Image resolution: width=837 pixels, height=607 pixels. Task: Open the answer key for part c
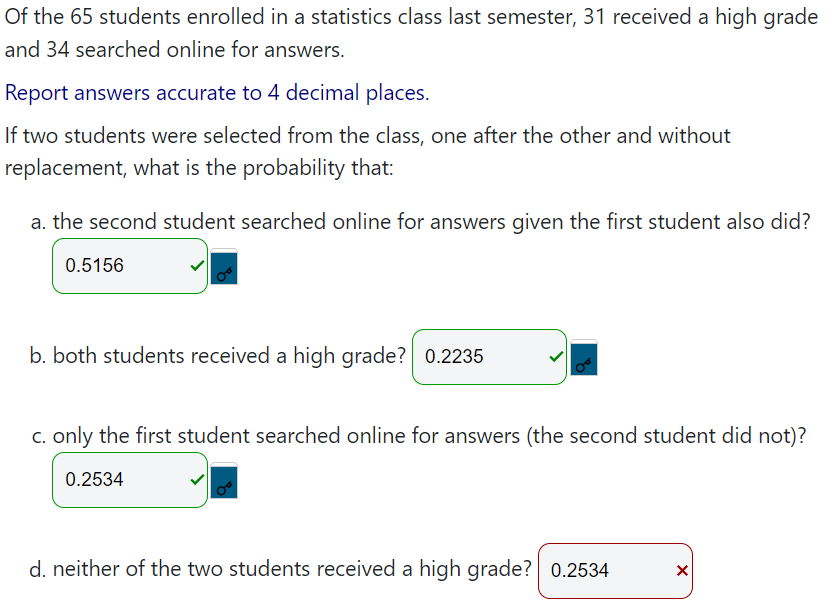pos(223,483)
